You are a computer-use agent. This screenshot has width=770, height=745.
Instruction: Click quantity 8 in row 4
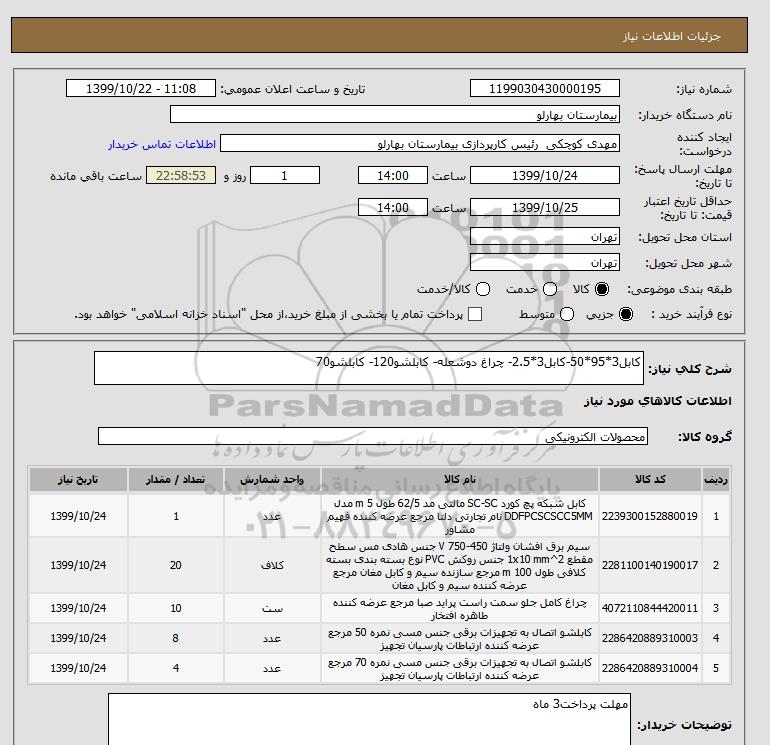(175, 638)
